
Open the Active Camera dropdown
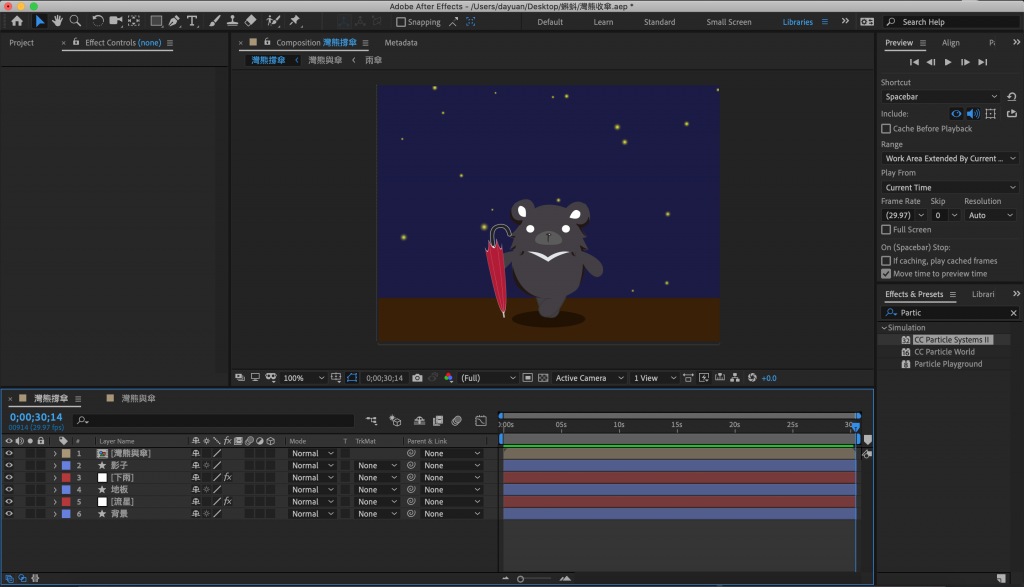point(589,378)
